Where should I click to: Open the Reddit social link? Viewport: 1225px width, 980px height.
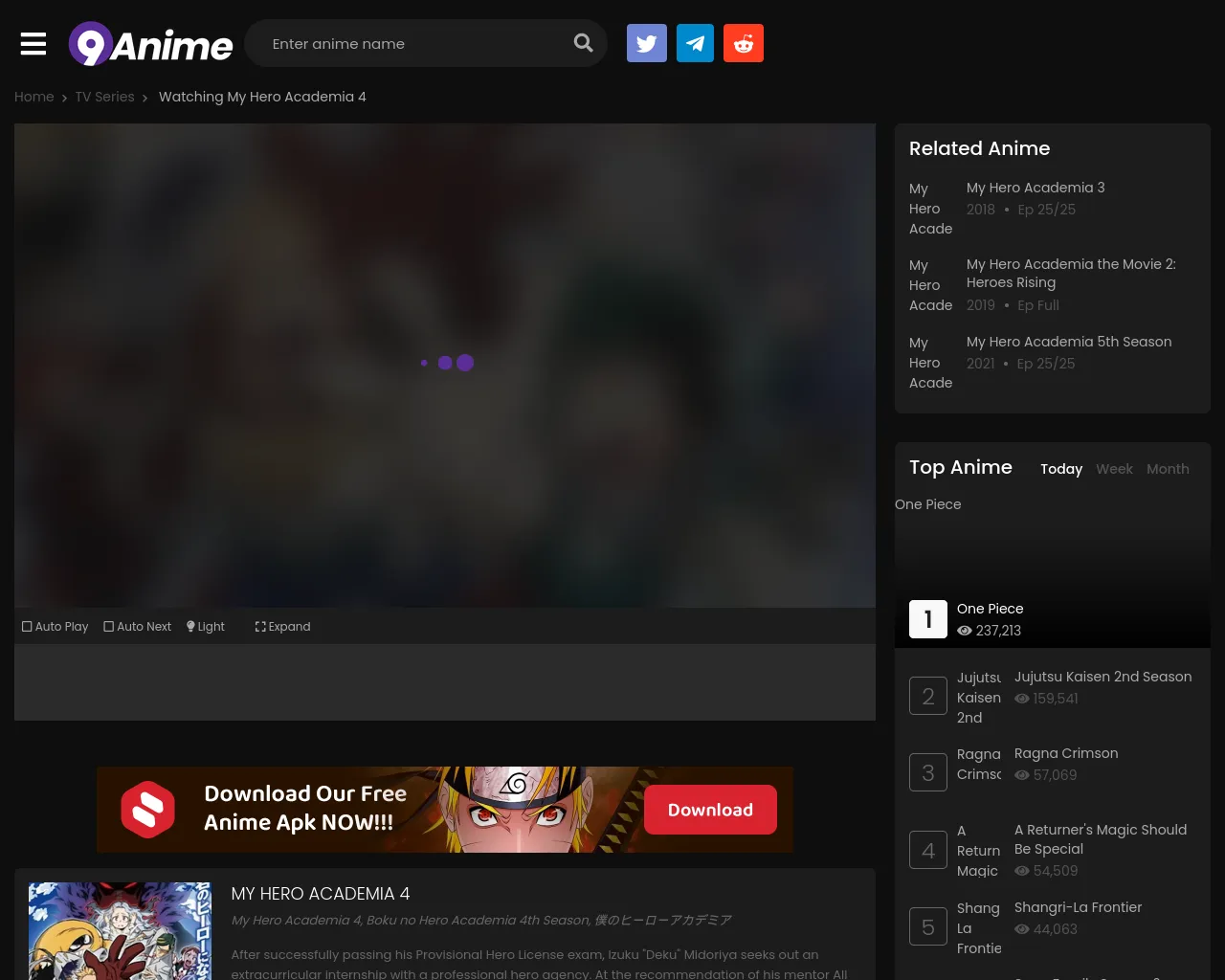[x=744, y=44]
